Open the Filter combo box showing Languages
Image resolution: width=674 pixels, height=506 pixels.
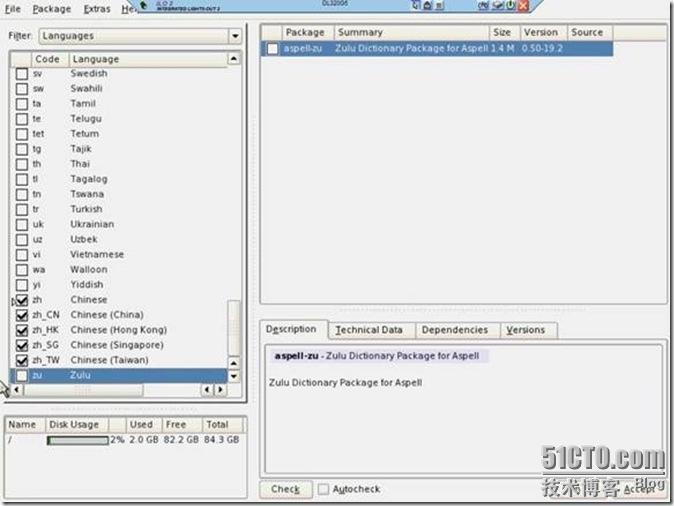click(140, 36)
